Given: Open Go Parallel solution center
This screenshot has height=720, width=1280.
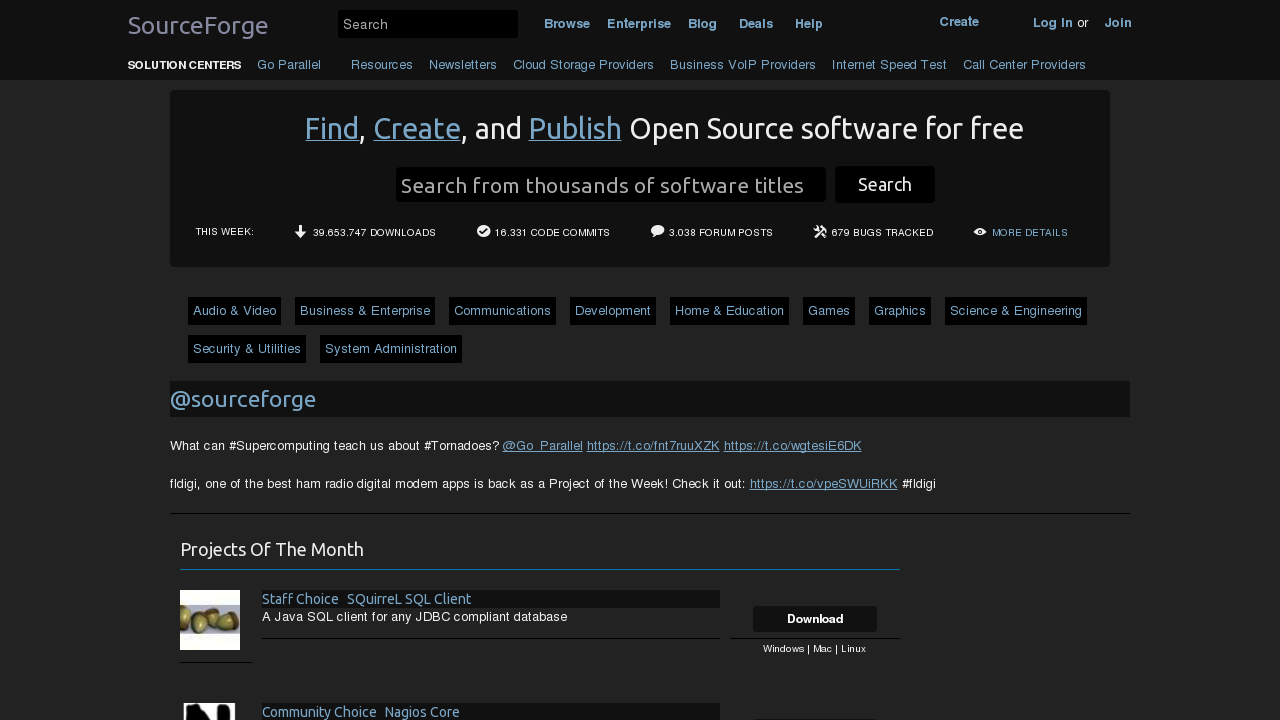Looking at the screenshot, I should point(289,65).
